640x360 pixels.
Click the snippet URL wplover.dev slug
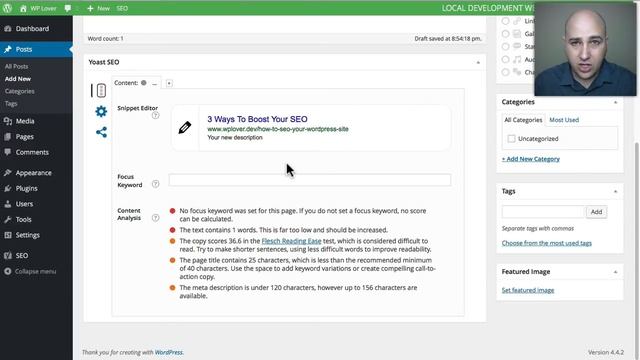click(278, 129)
